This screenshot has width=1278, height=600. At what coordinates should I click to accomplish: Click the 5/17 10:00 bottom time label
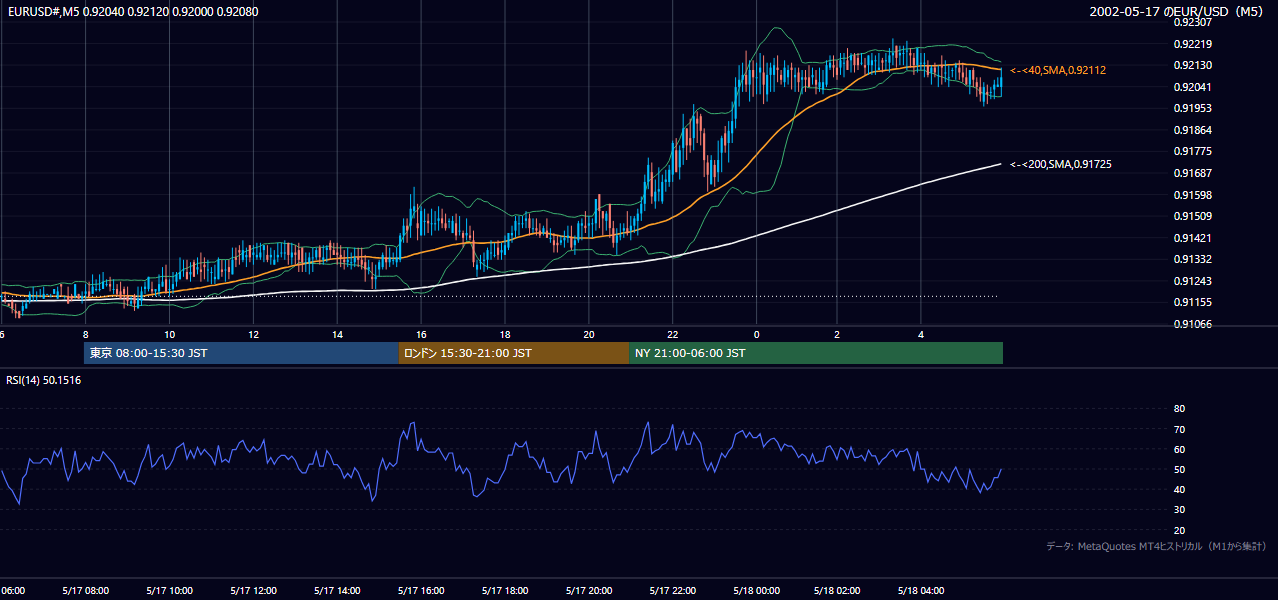click(x=169, y=590)
